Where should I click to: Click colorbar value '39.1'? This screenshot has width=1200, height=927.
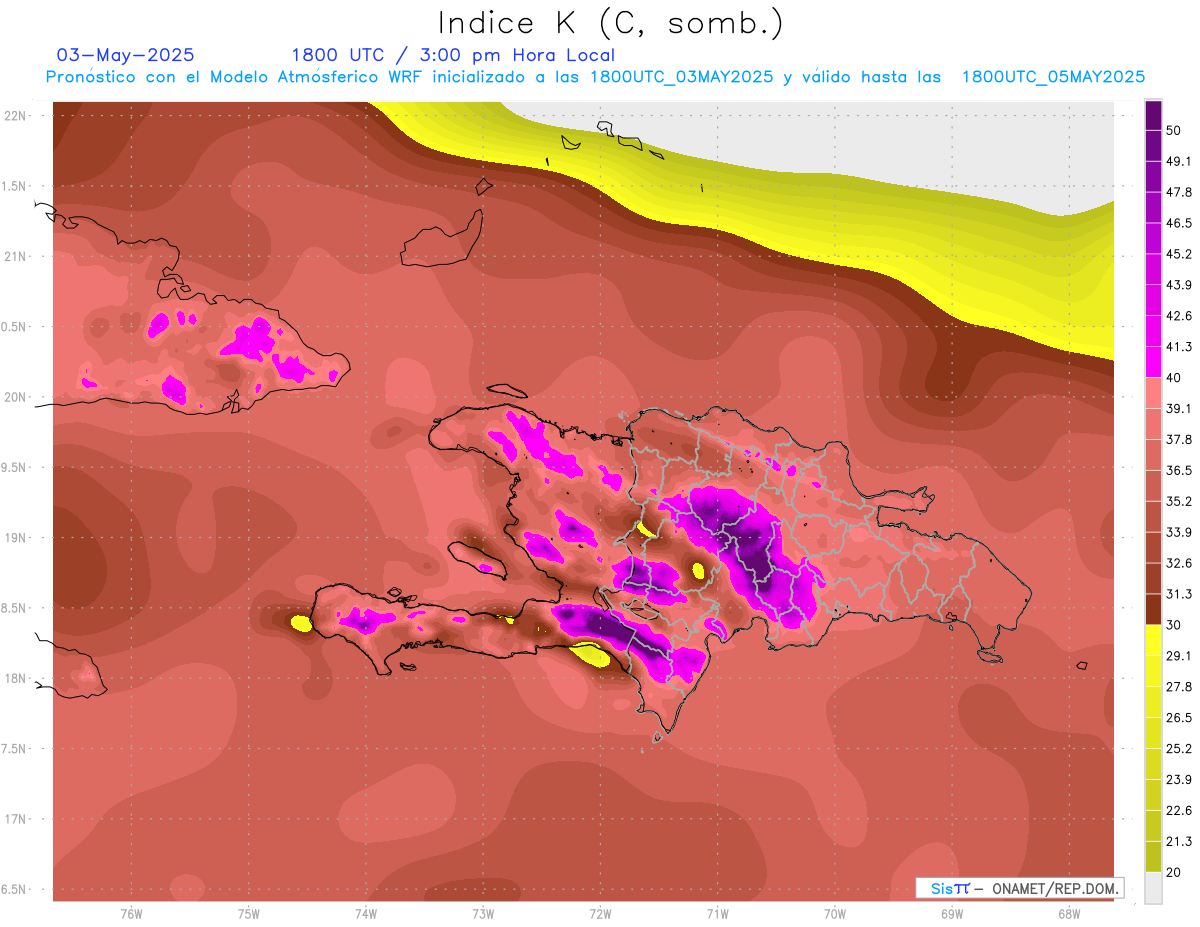click(x=1179, y=408)
